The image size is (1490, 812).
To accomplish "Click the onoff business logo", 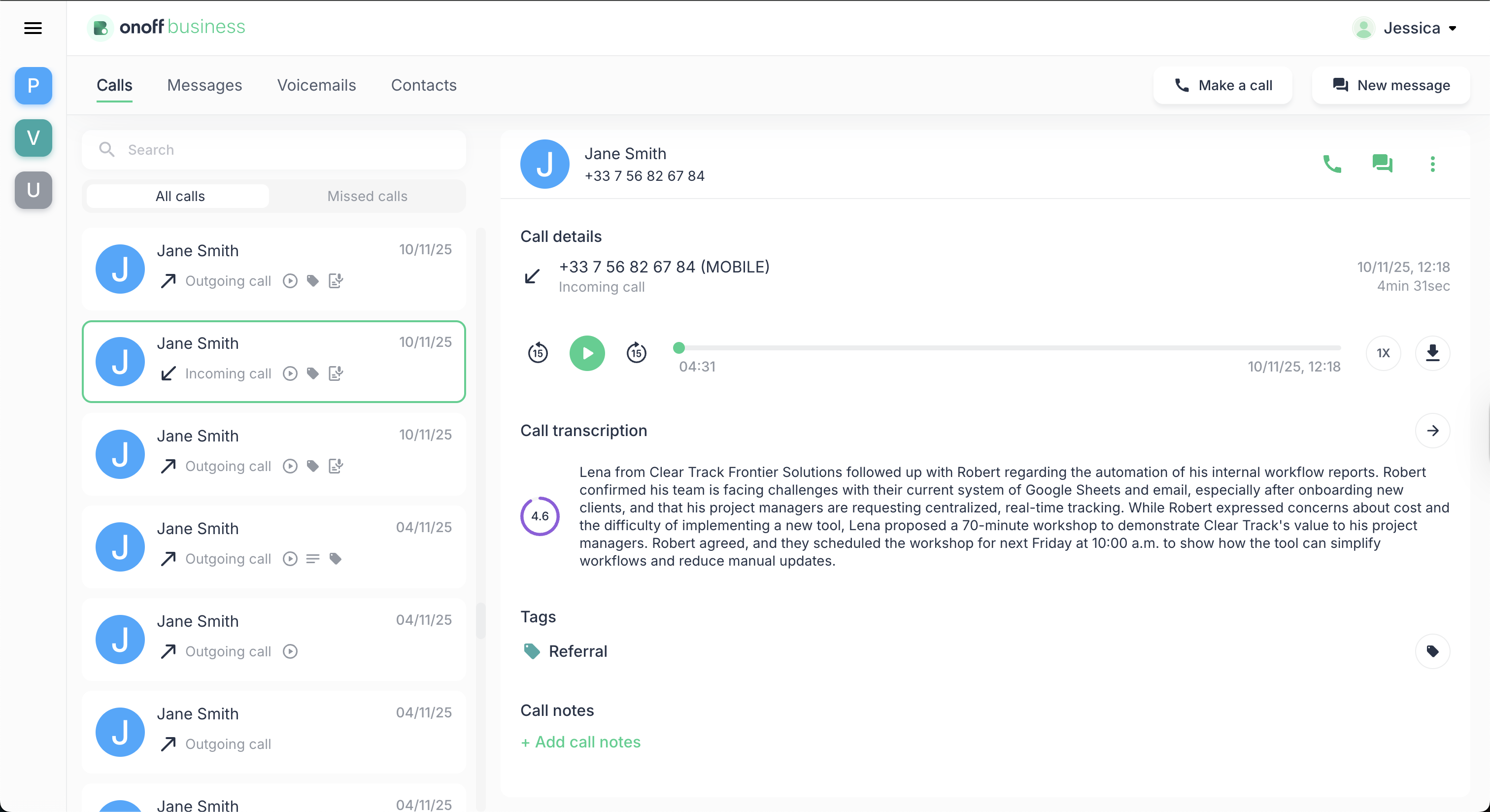I will pos(167,27).
